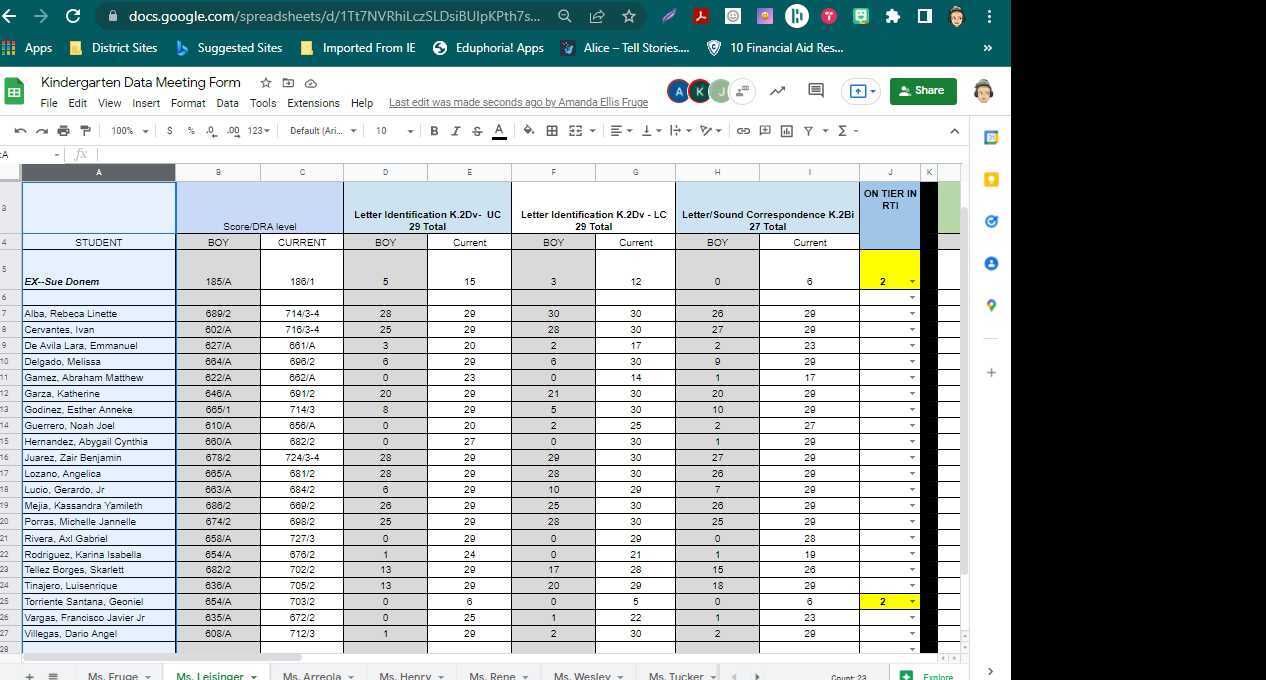Screen dimensions: 1266x680
Task: Toggle bold formatting
Action: [433, 131]
